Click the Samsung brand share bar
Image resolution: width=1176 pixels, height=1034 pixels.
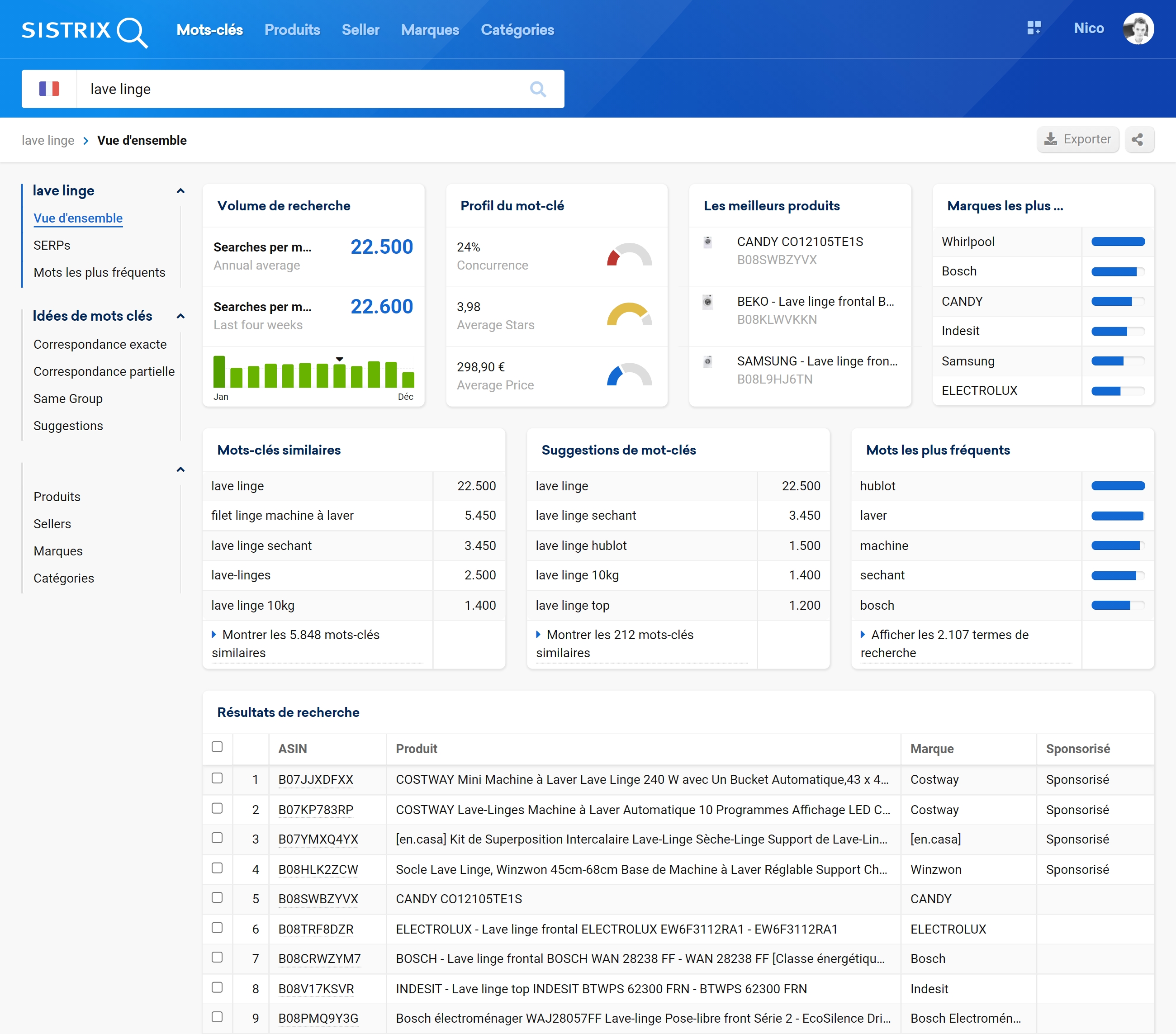1118,361
